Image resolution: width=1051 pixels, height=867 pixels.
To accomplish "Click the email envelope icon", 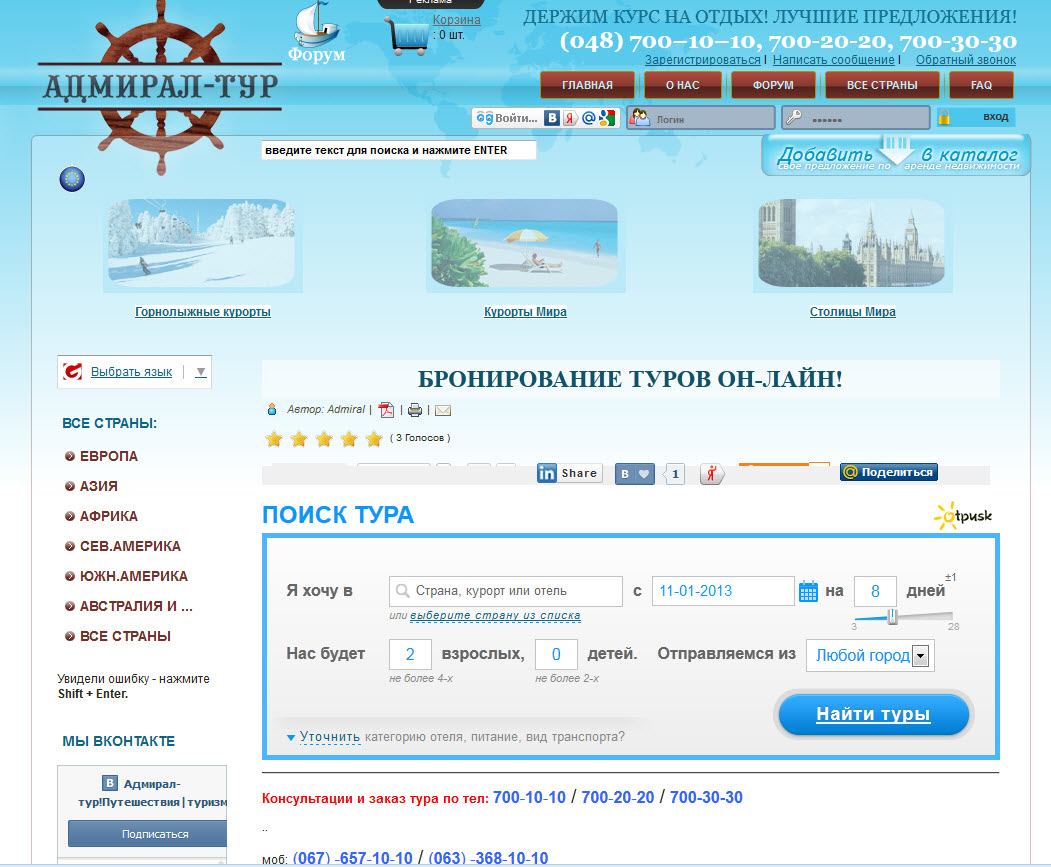I will click(442, 410).
